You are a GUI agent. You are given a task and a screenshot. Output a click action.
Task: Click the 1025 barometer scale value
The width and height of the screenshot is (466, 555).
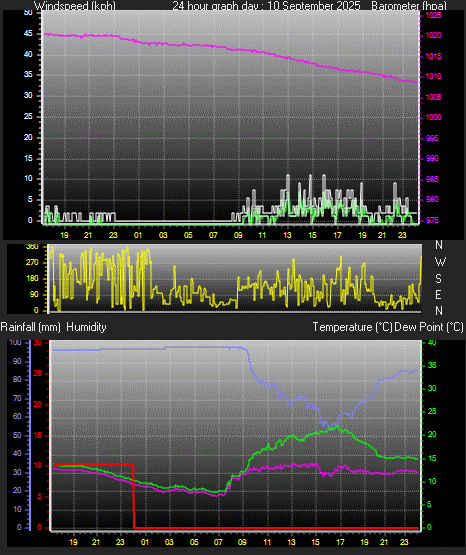(x=433, y=15)
